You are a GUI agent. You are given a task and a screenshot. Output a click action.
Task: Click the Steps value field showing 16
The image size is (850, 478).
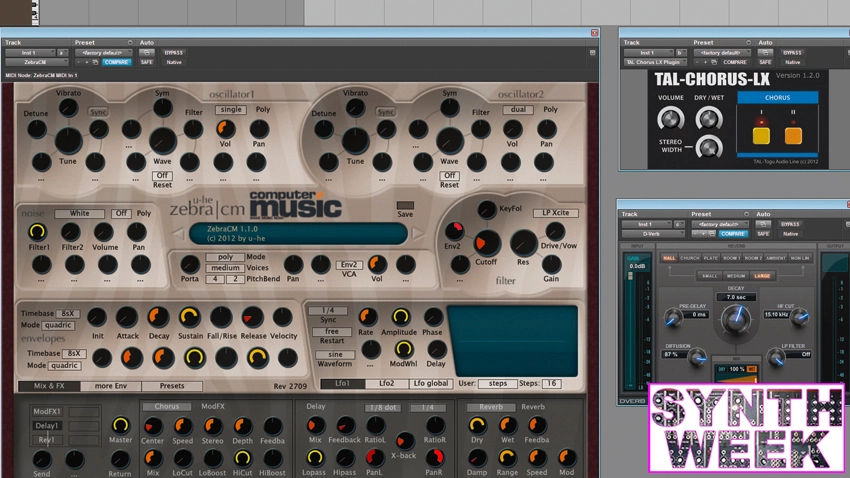click(x=551, y=384)
